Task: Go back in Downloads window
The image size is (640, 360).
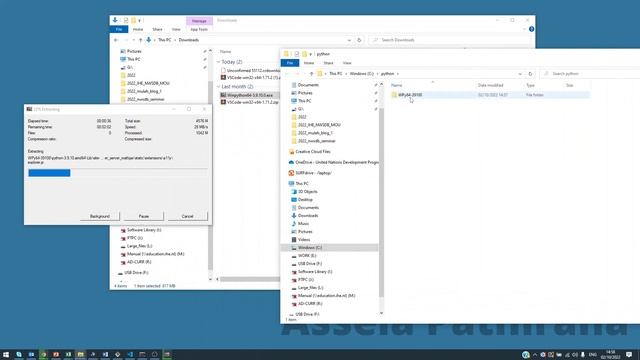Action: pos(116,40)
